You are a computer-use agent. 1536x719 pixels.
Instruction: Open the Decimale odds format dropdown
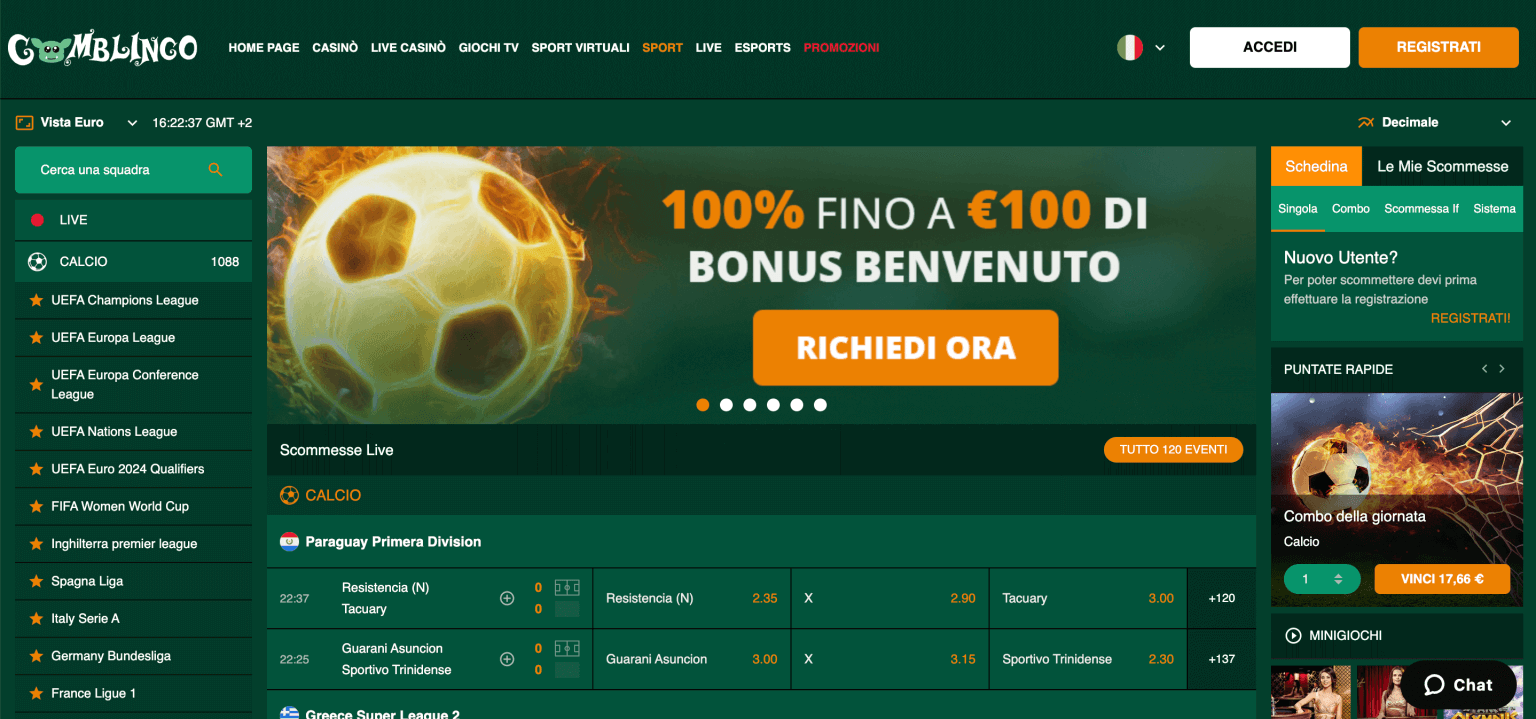pos(1435,123)
